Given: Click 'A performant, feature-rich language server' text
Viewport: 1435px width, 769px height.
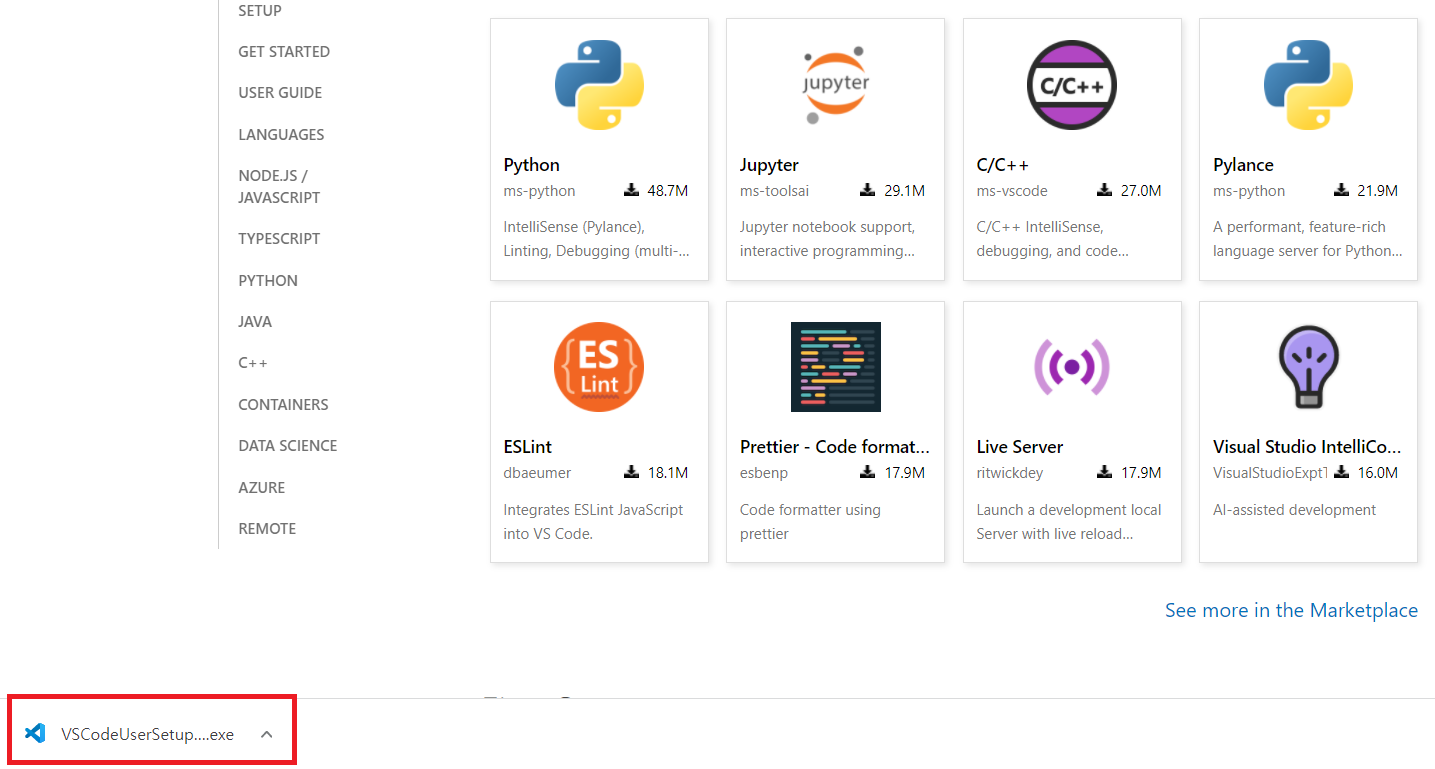Looking at the screenshot, I should [x=1308, y=239].
